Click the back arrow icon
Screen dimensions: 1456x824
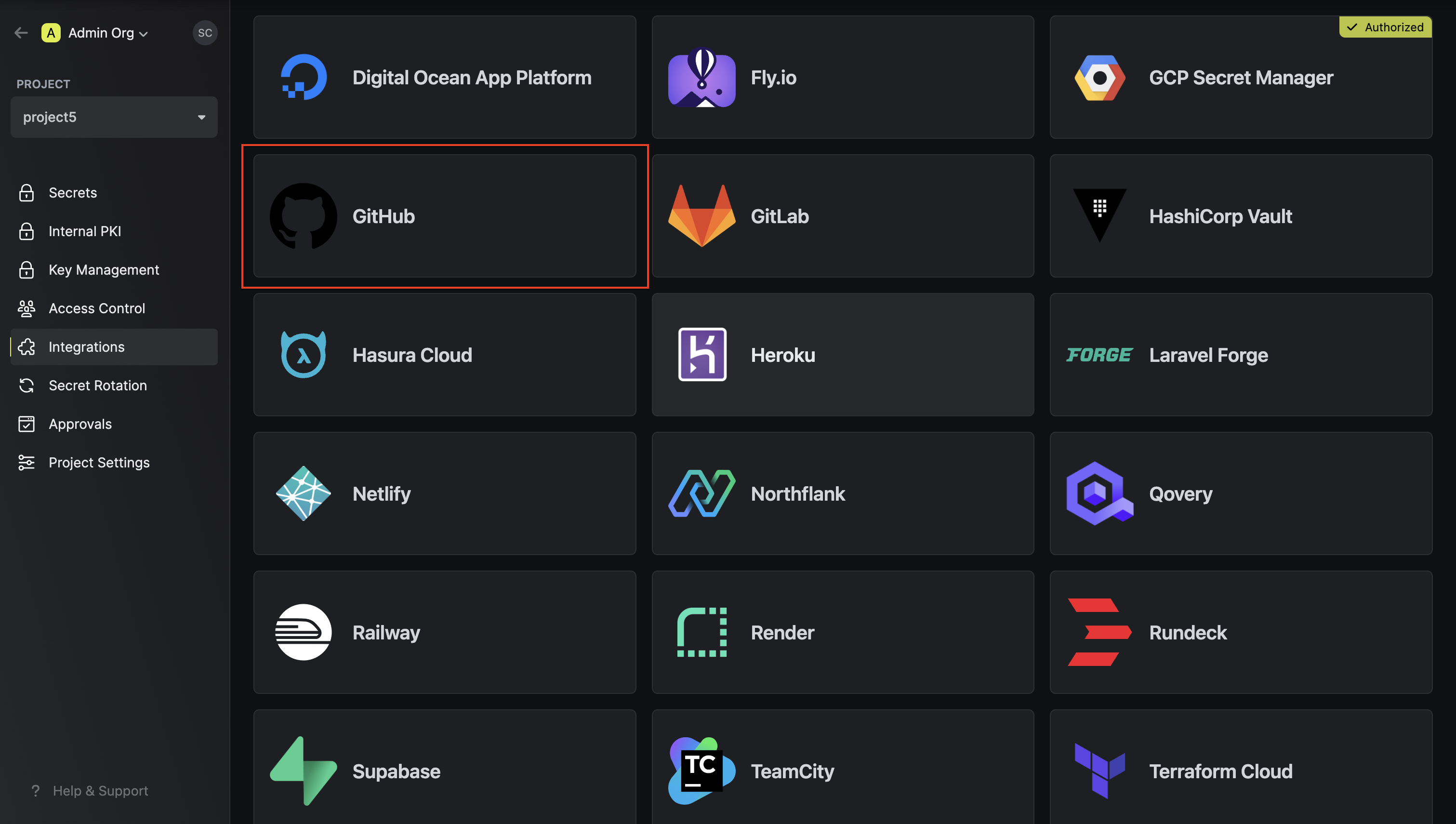click(21, 33)
